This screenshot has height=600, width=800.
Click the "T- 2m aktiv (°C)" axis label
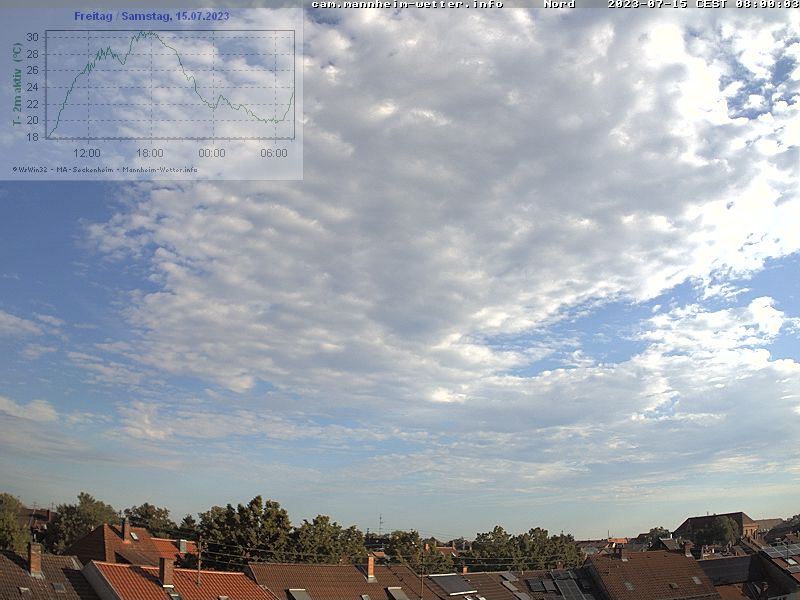coord(17,85)
